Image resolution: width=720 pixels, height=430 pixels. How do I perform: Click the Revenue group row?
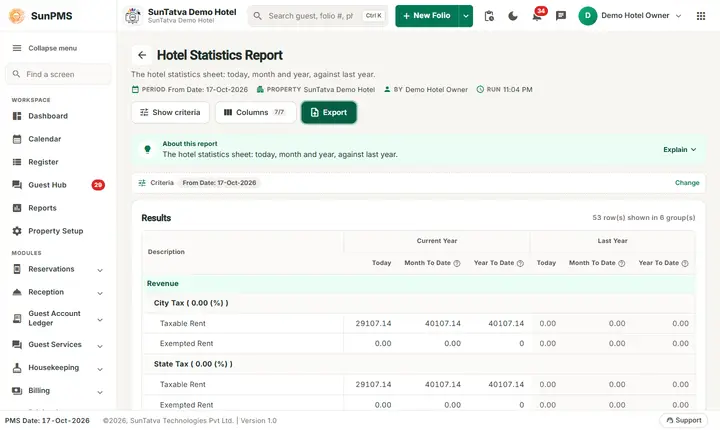418,283
